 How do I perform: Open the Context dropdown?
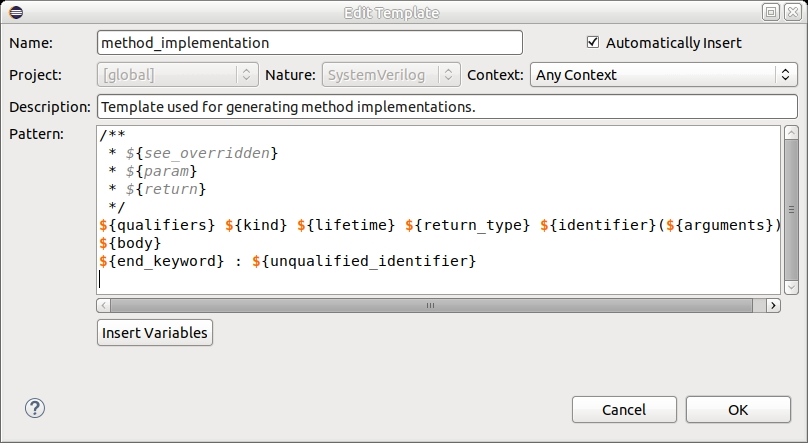[664, 75]
